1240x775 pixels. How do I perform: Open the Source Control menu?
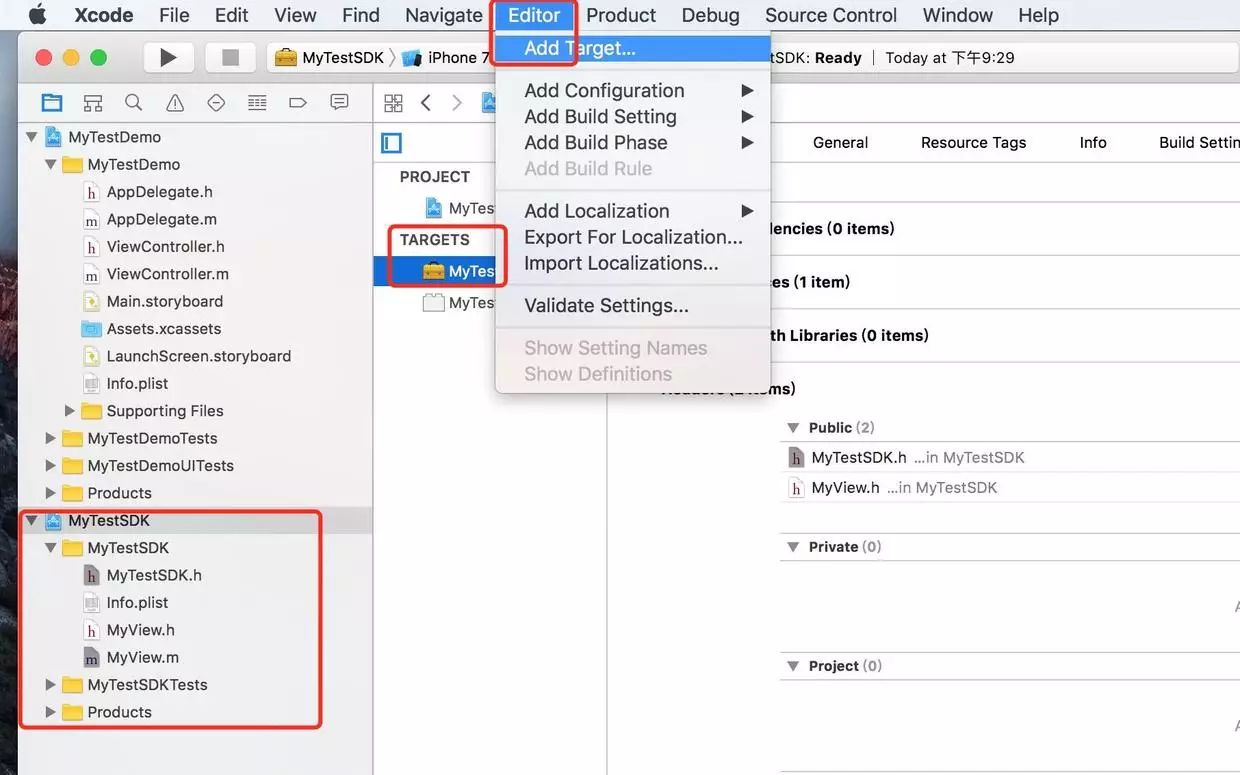[831, 15]
